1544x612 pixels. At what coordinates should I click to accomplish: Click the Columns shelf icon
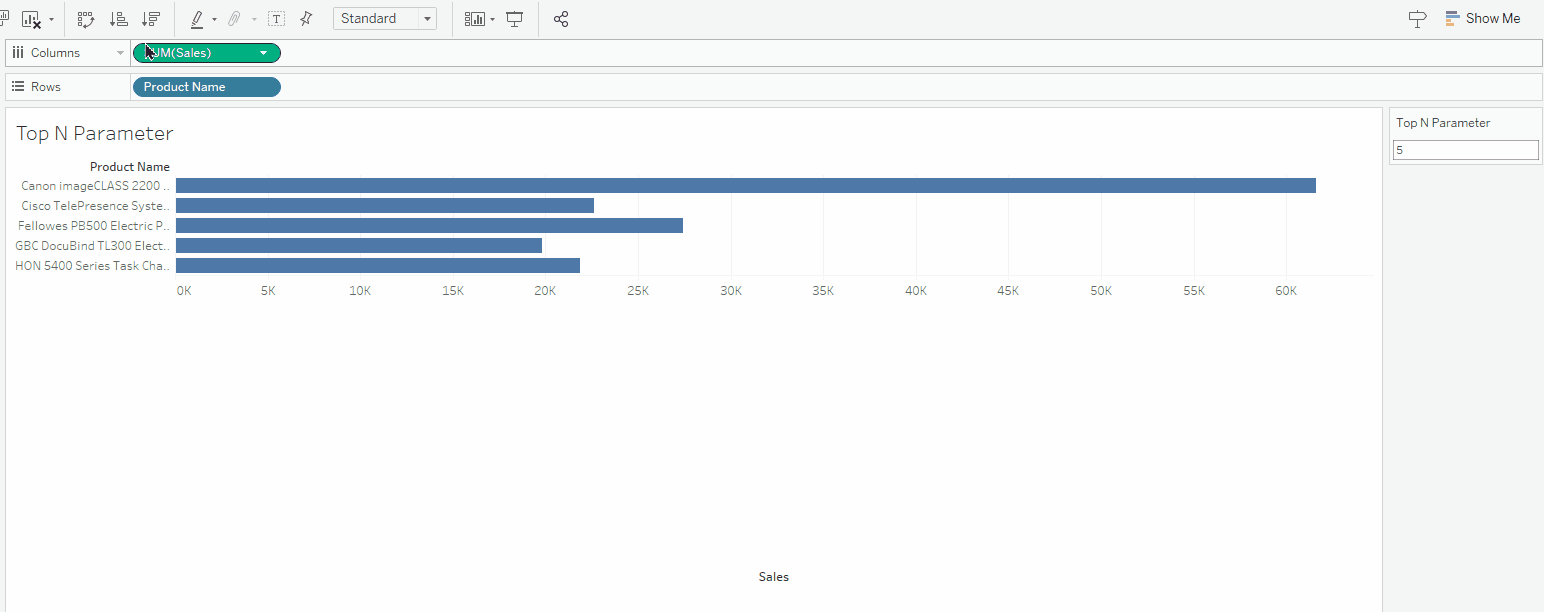click(18, 53)
